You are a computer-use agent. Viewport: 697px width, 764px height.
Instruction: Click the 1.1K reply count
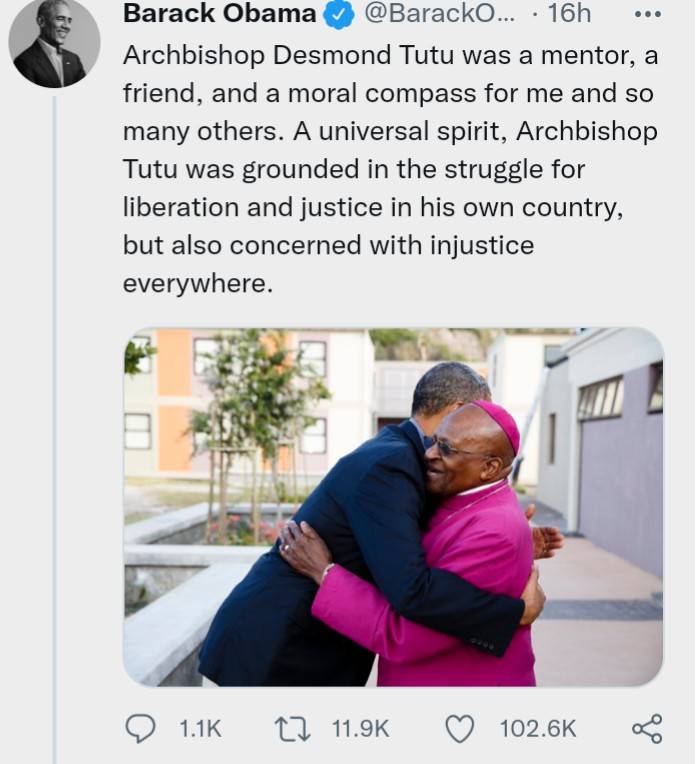click(200, 729)
